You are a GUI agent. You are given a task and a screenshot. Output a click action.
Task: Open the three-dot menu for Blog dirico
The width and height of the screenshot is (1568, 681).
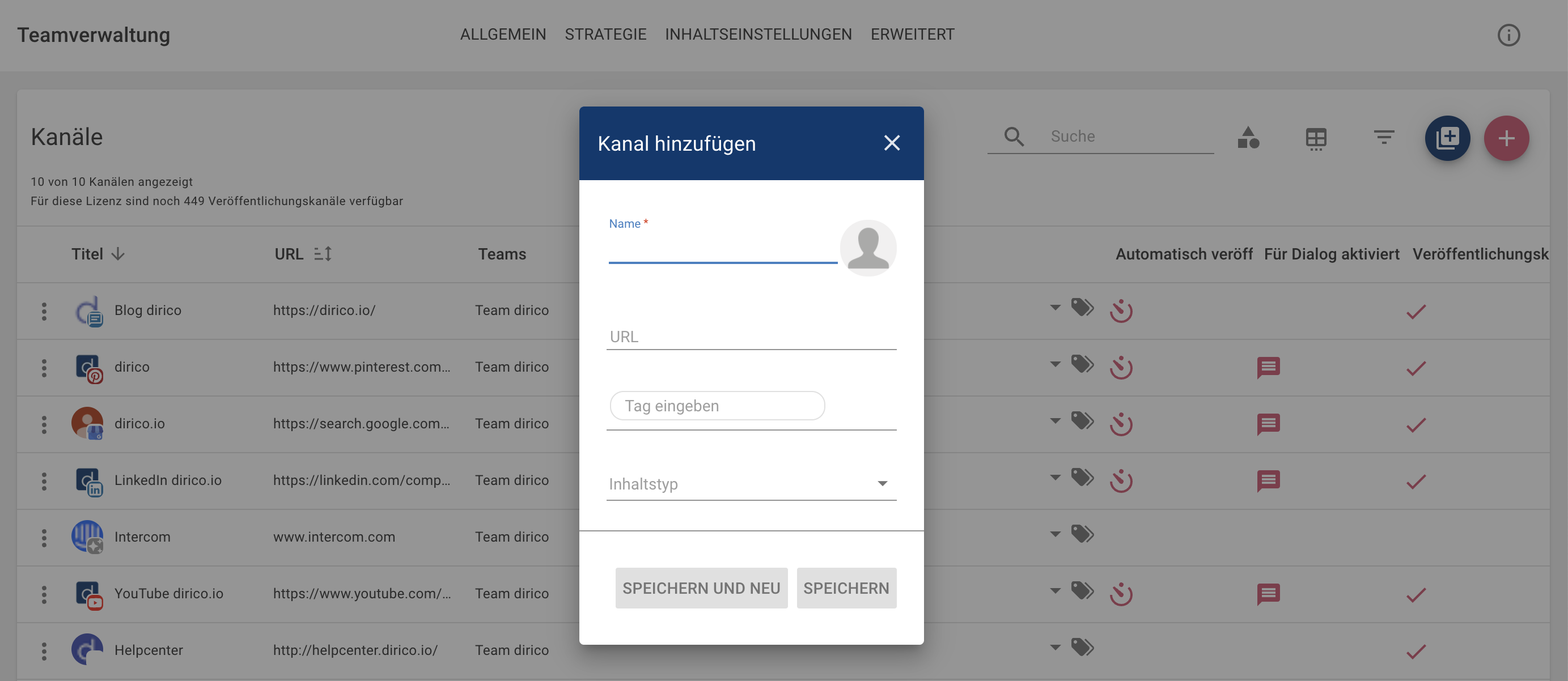[44, 311]
